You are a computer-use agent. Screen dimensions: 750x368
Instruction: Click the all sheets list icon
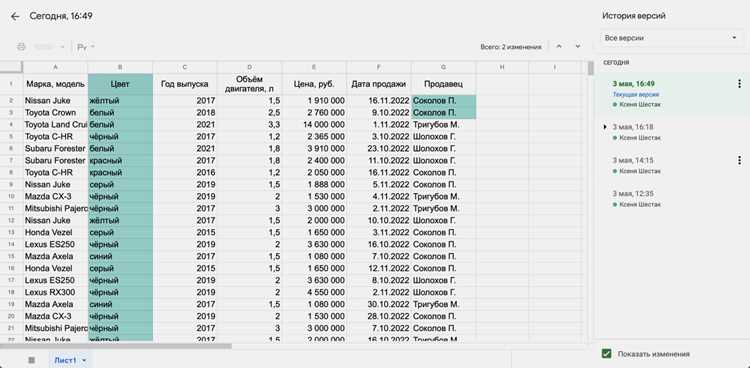(32, 360)
